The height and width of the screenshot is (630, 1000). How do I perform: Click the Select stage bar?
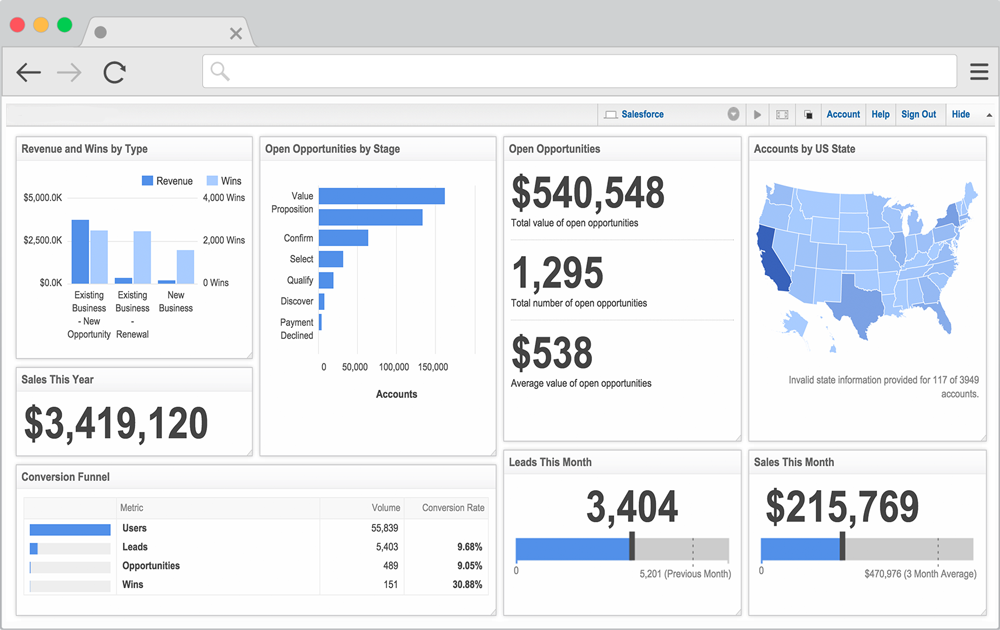tap(331, 259)
